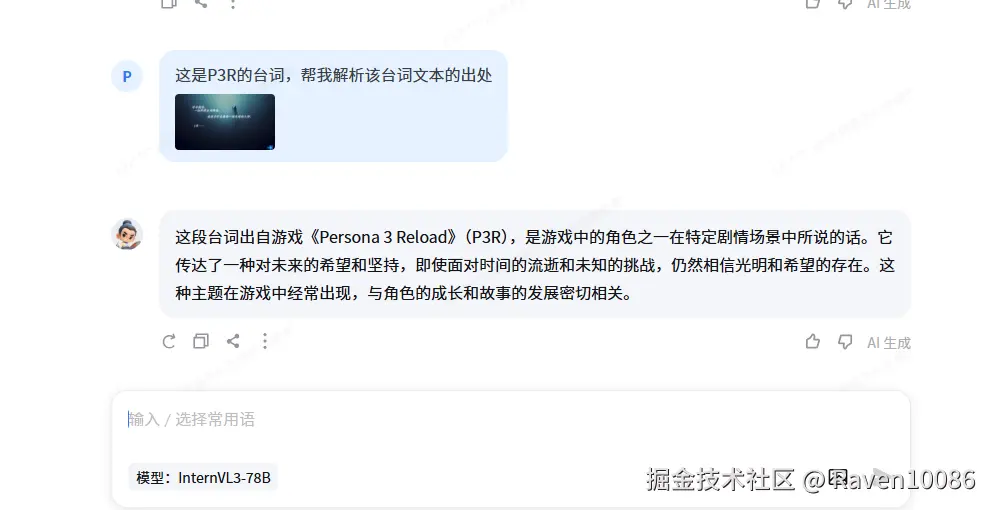992x510 pixels.
Task: Open the attached game screenshot thumbnail
Action: tap(225, 122)
